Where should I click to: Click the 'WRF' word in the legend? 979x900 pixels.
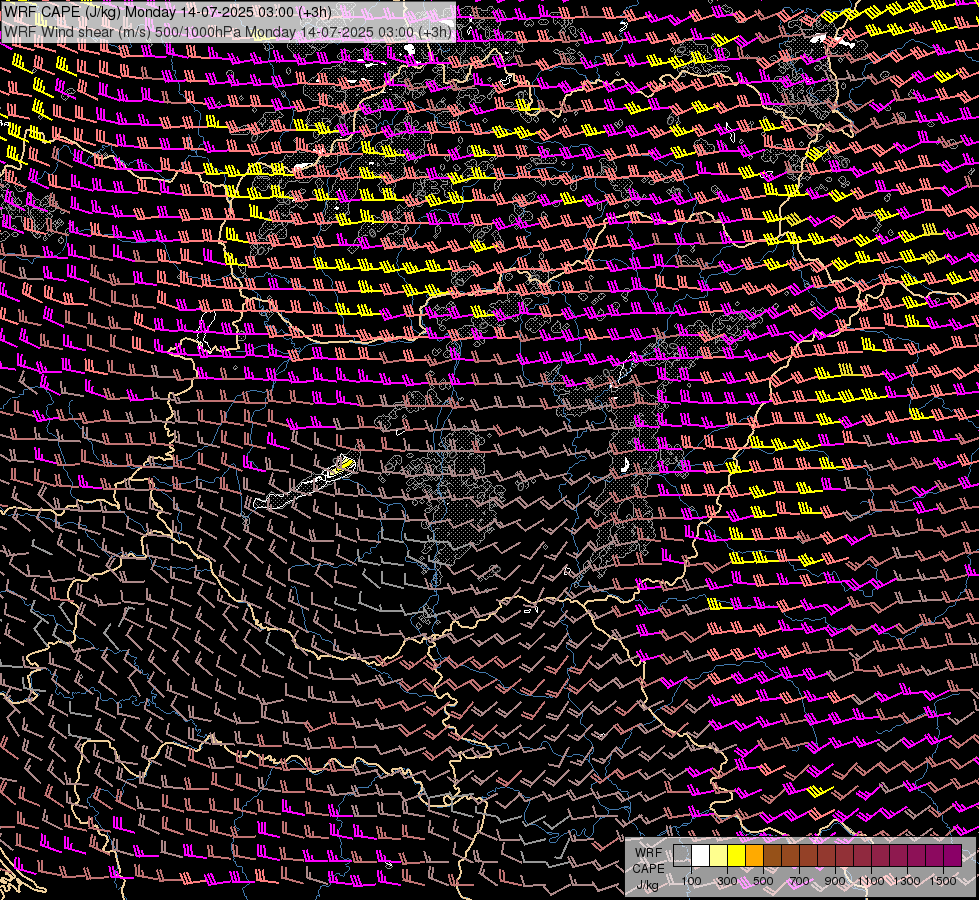[x=649, y=853]
